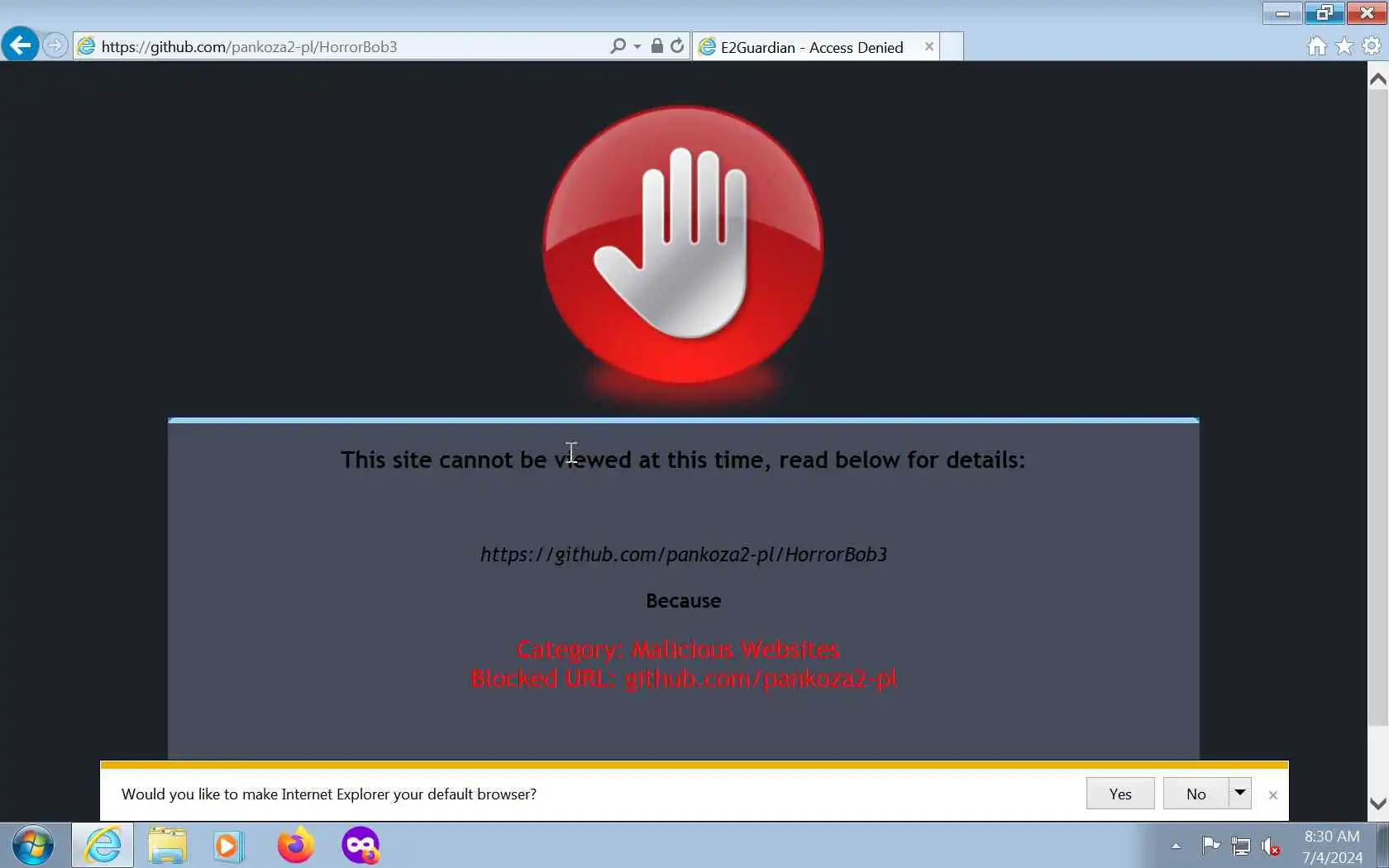The height and width of the screenshot is (868, 1389).
Task: Dismiss the default browser notification bar
Action: [1273, 794]
